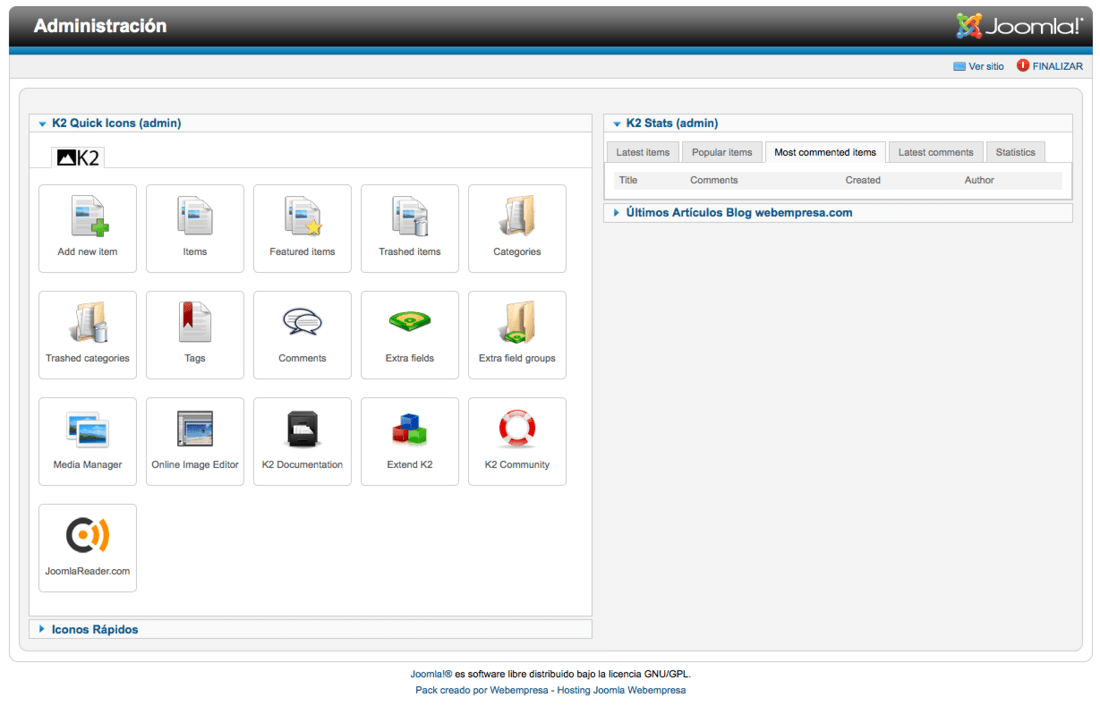
Task: Click the K2 logo tab
Action: pyautogui.click(x=78, y=157)
